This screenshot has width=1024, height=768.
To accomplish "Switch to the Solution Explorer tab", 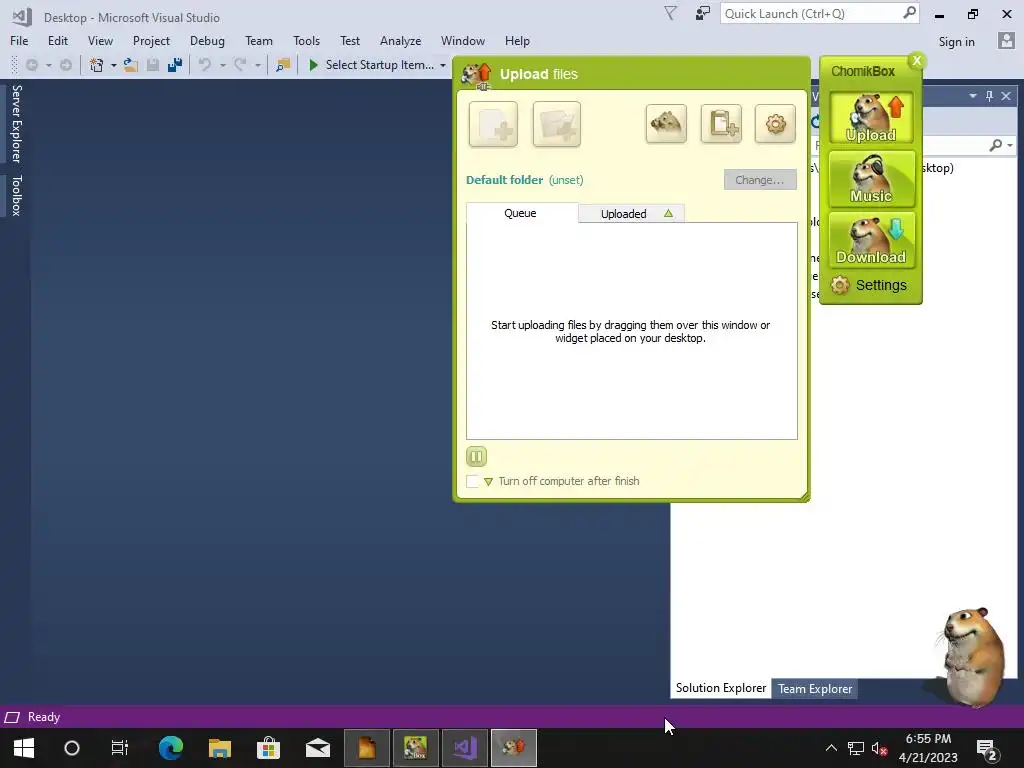I will [721, 688].
